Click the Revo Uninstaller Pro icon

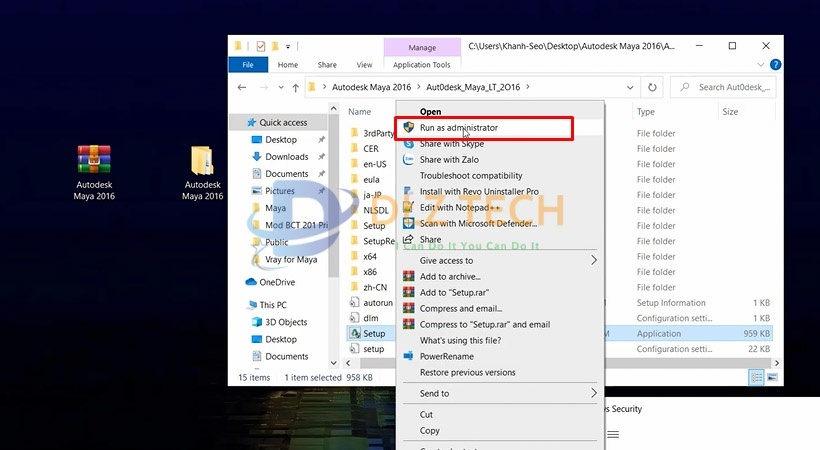pyautogui.click(x=409, y=192)
